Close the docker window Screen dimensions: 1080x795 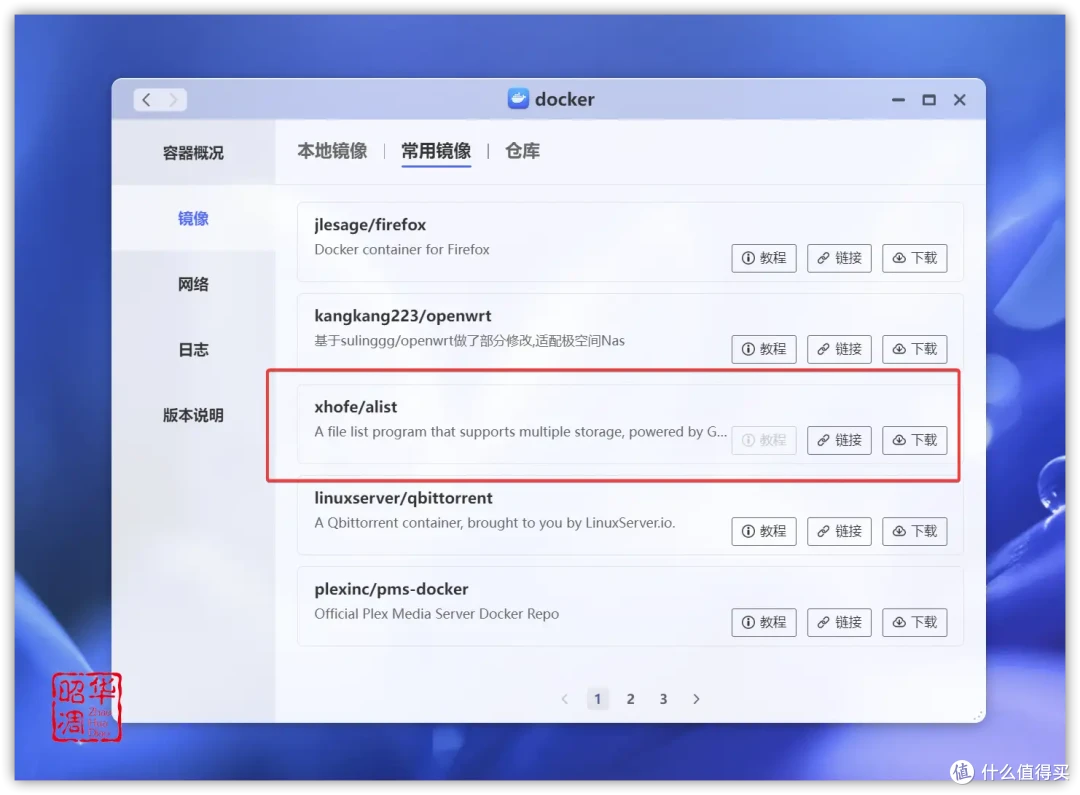(x=959, y=100)
